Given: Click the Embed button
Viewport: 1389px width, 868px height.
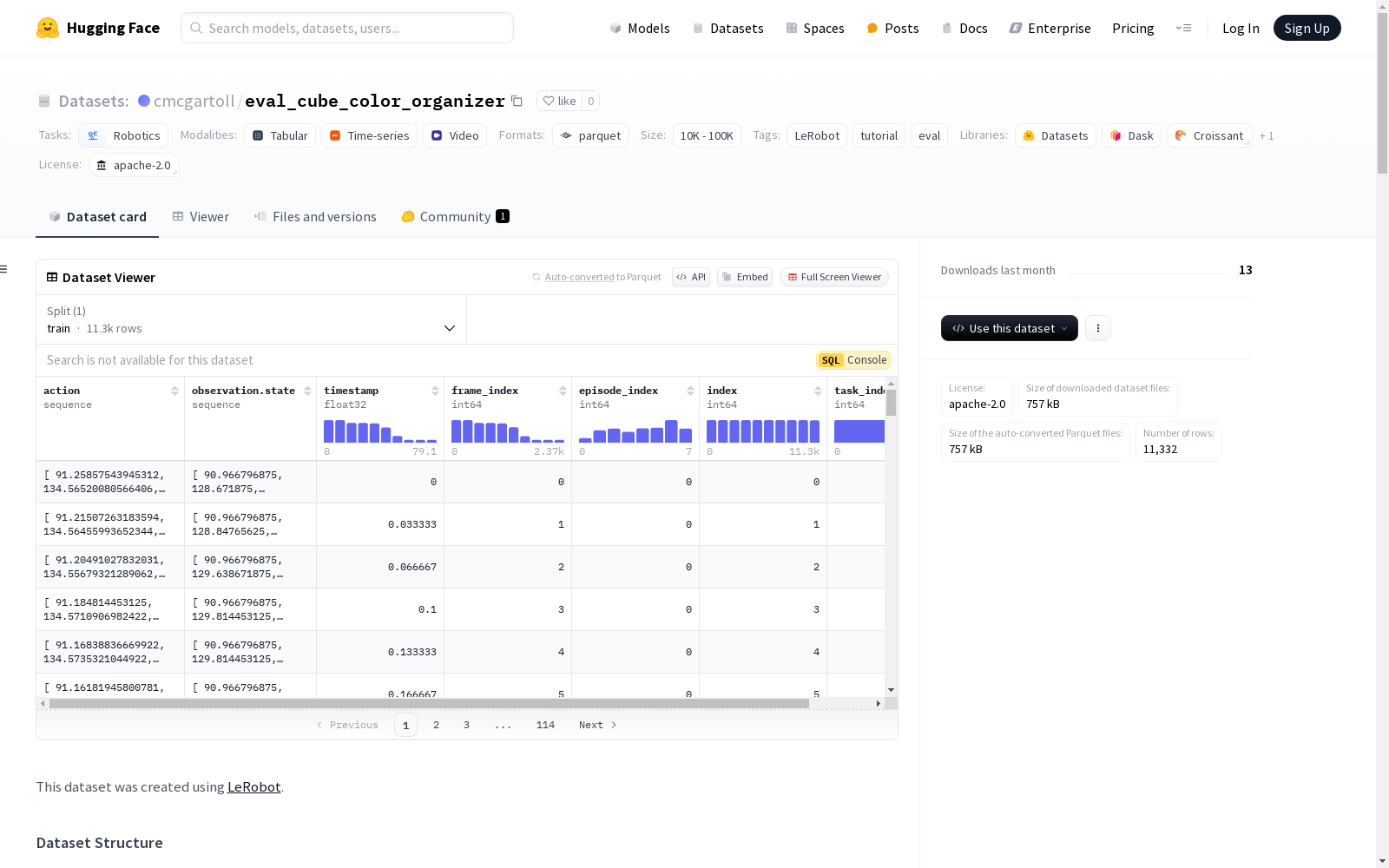Looking at the screenshot, I should [x=745, y=277].
